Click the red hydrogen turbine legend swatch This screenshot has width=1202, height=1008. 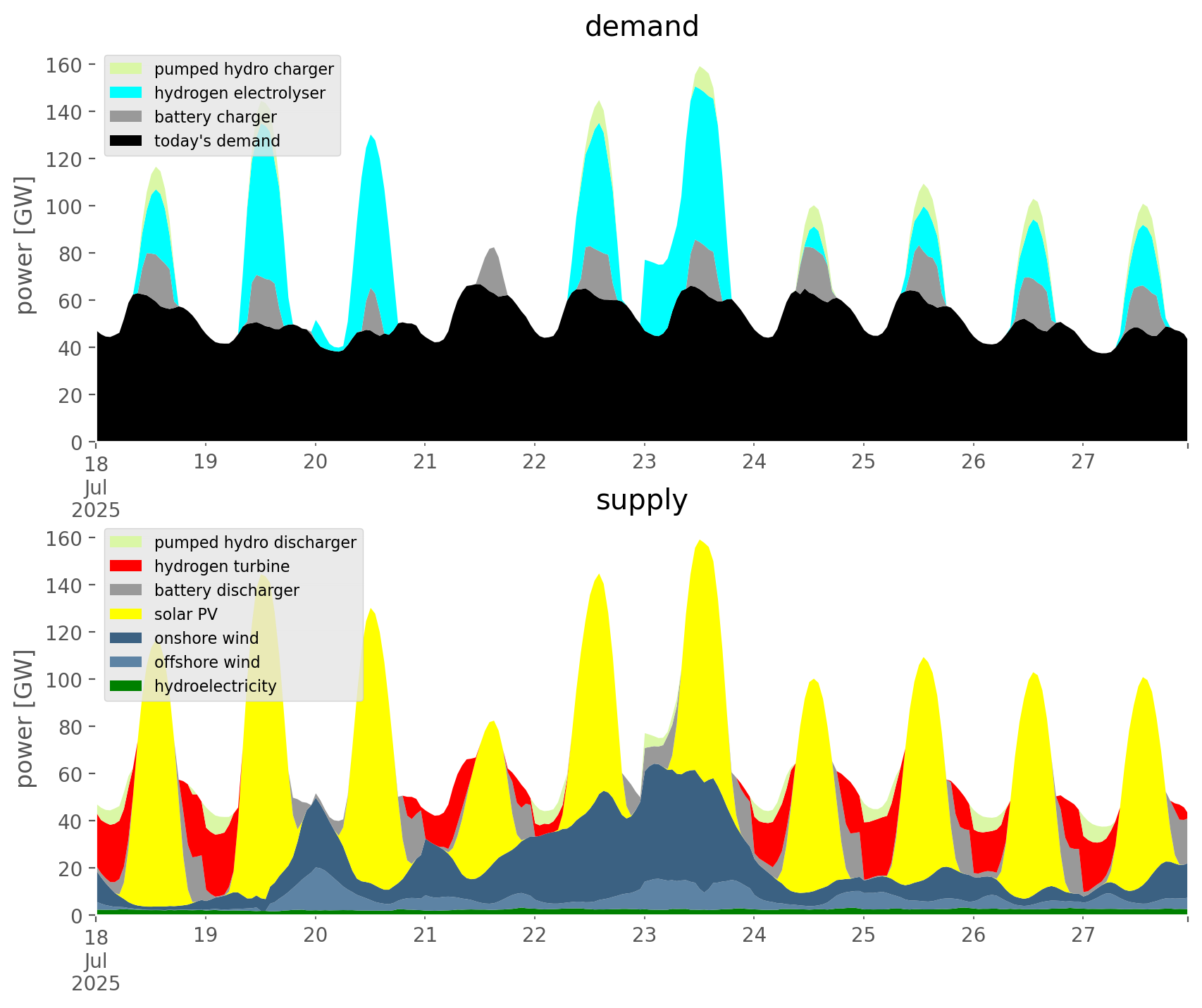[126, 566]
